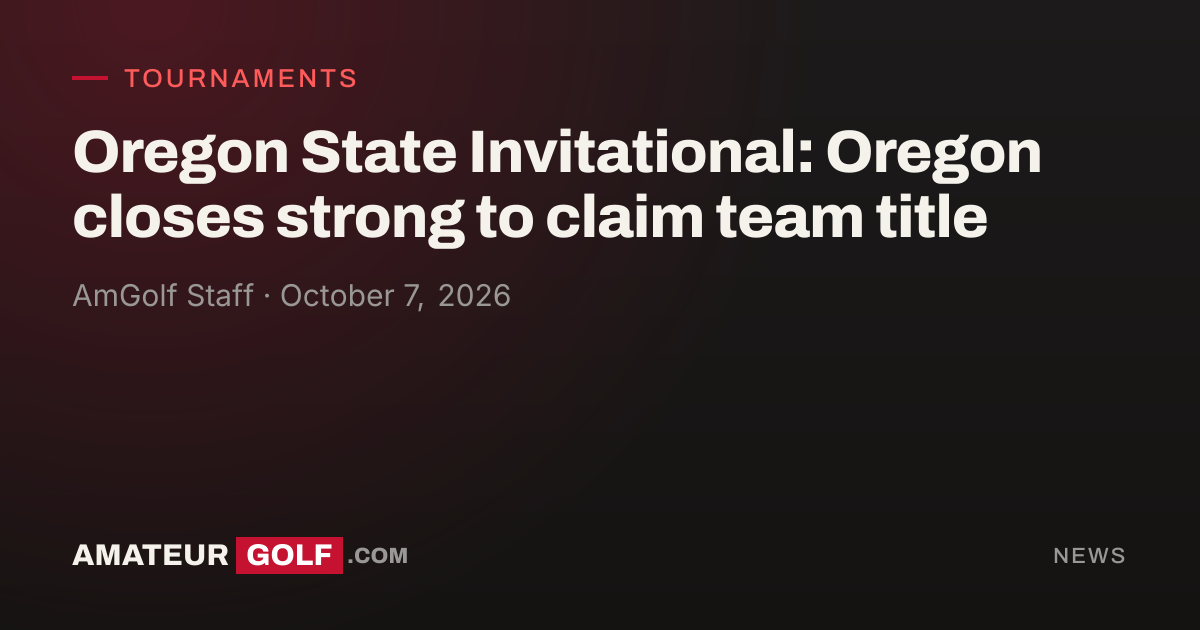Screen dimensions: 1200x630
Task: Click the TOURNAMENTS category label
Action: click(241, 79)
